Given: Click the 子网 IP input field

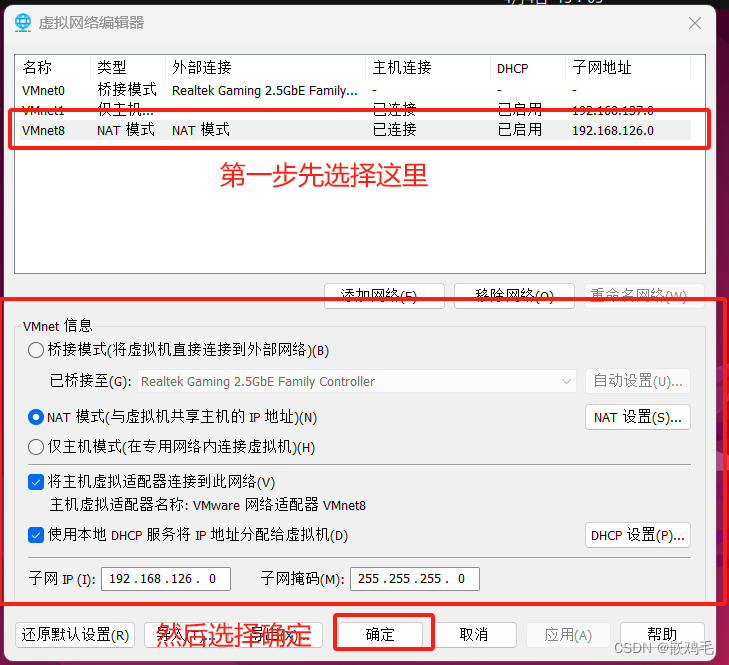Looking at the screenshot, I should pyautogui.click(x=166, y=579).
